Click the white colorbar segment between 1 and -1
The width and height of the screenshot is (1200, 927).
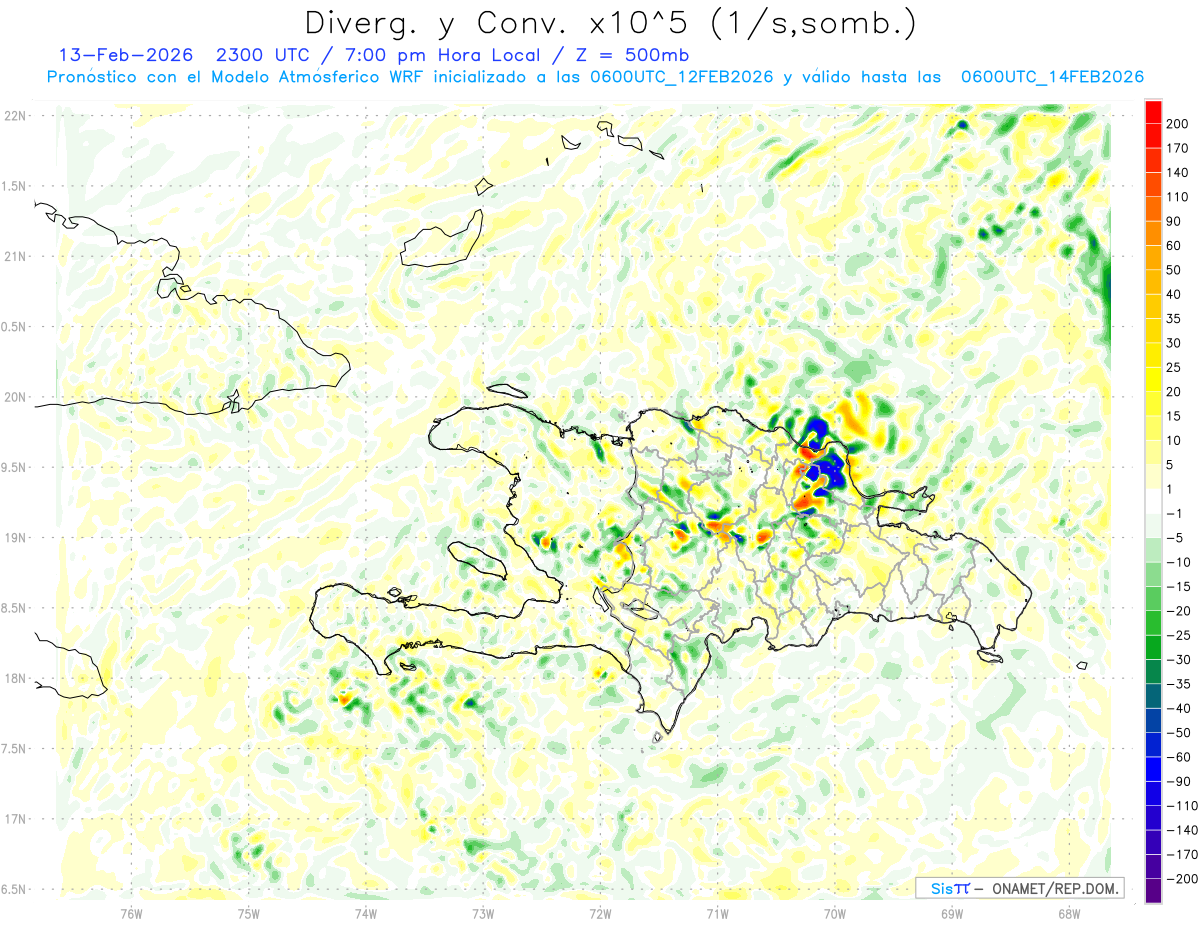coord(1153,501)
